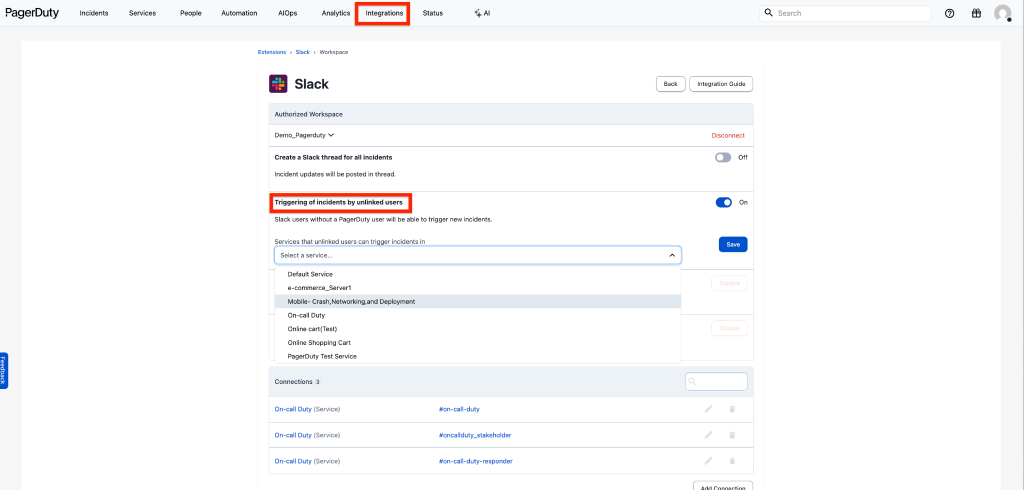Open the Analytics menu
The width and height of the screenshot is (1024, 490).
coord(336,13)
